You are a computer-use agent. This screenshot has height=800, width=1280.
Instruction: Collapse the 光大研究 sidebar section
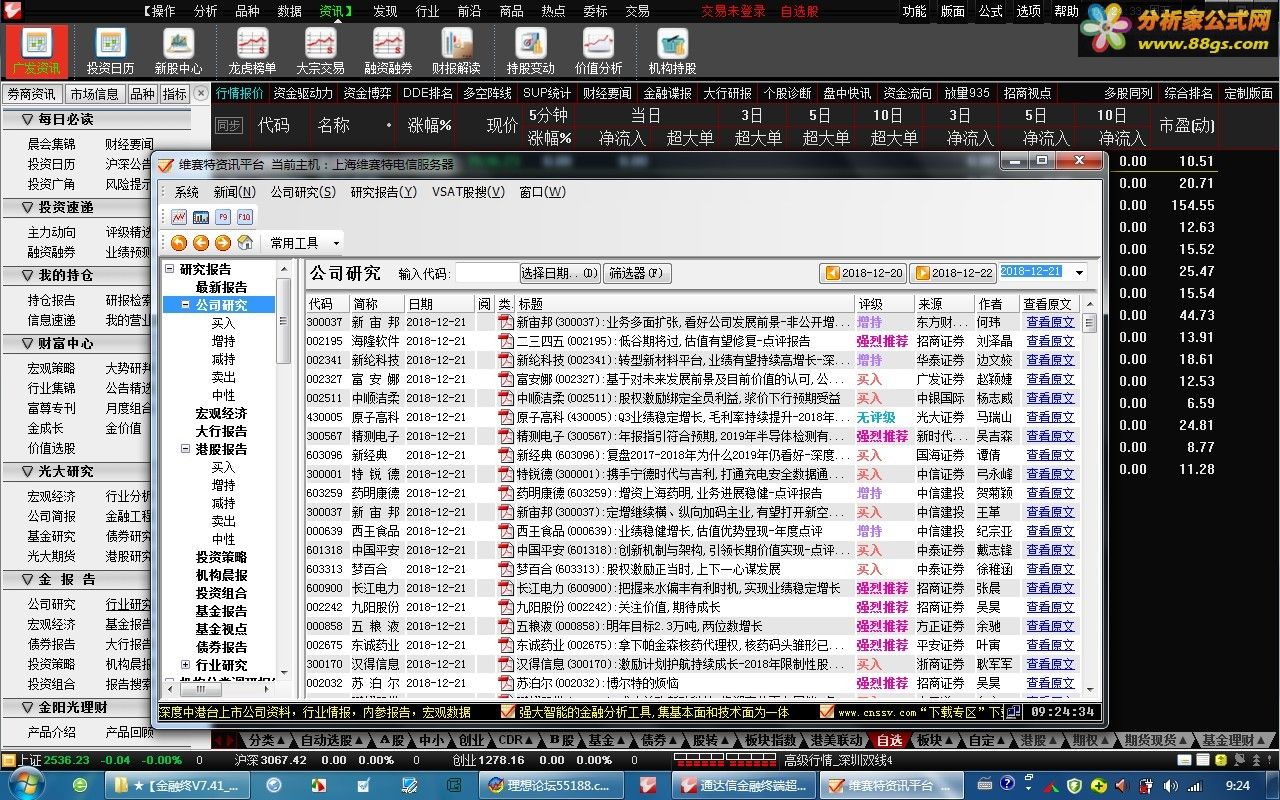point(26,471)
